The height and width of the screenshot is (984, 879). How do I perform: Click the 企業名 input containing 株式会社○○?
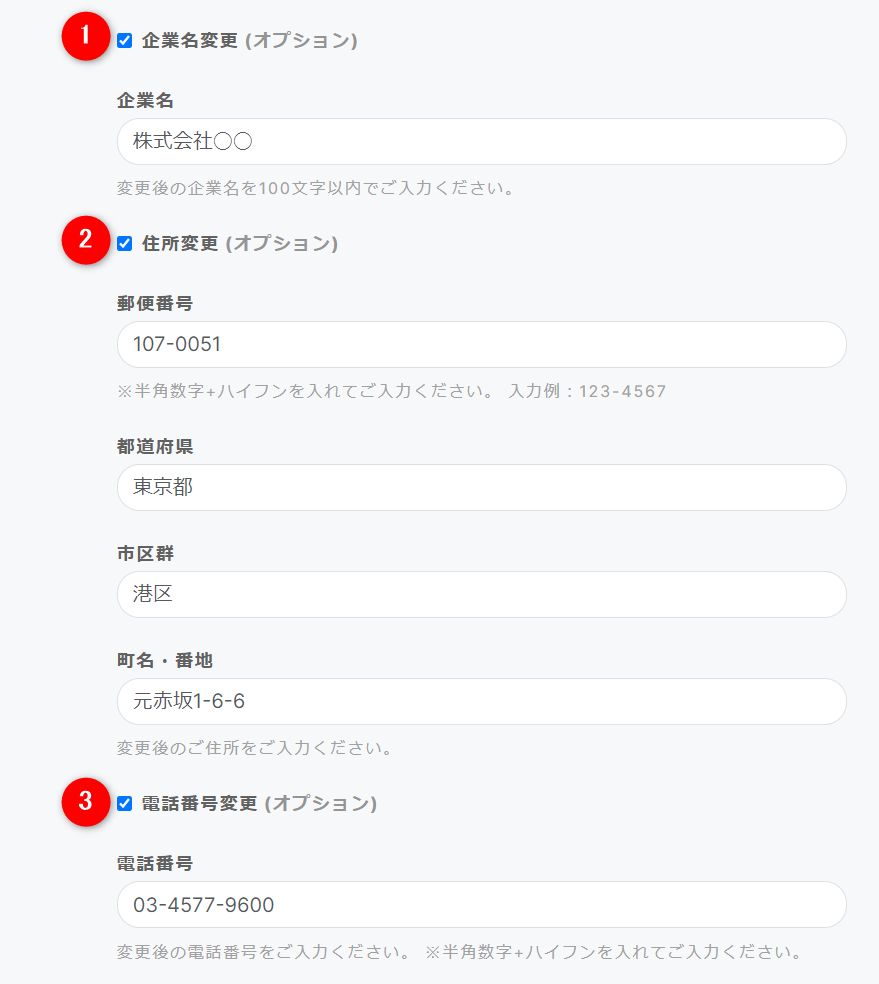point(481,142)
